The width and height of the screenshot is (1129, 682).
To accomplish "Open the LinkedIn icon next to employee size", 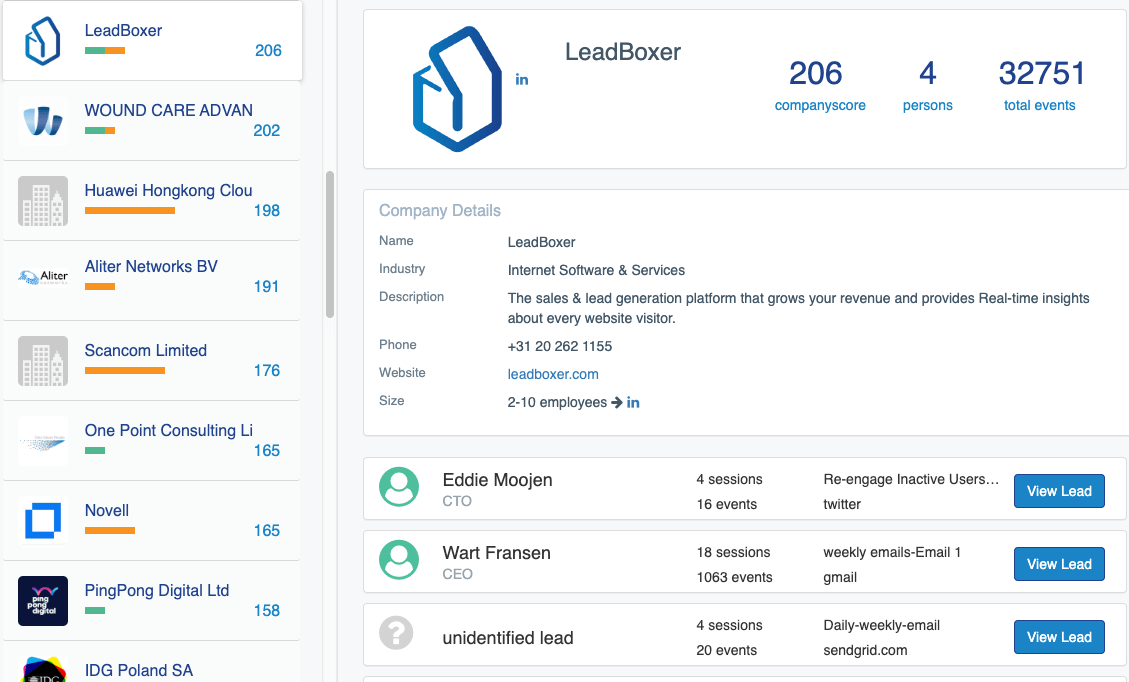I will click(633, 402).
